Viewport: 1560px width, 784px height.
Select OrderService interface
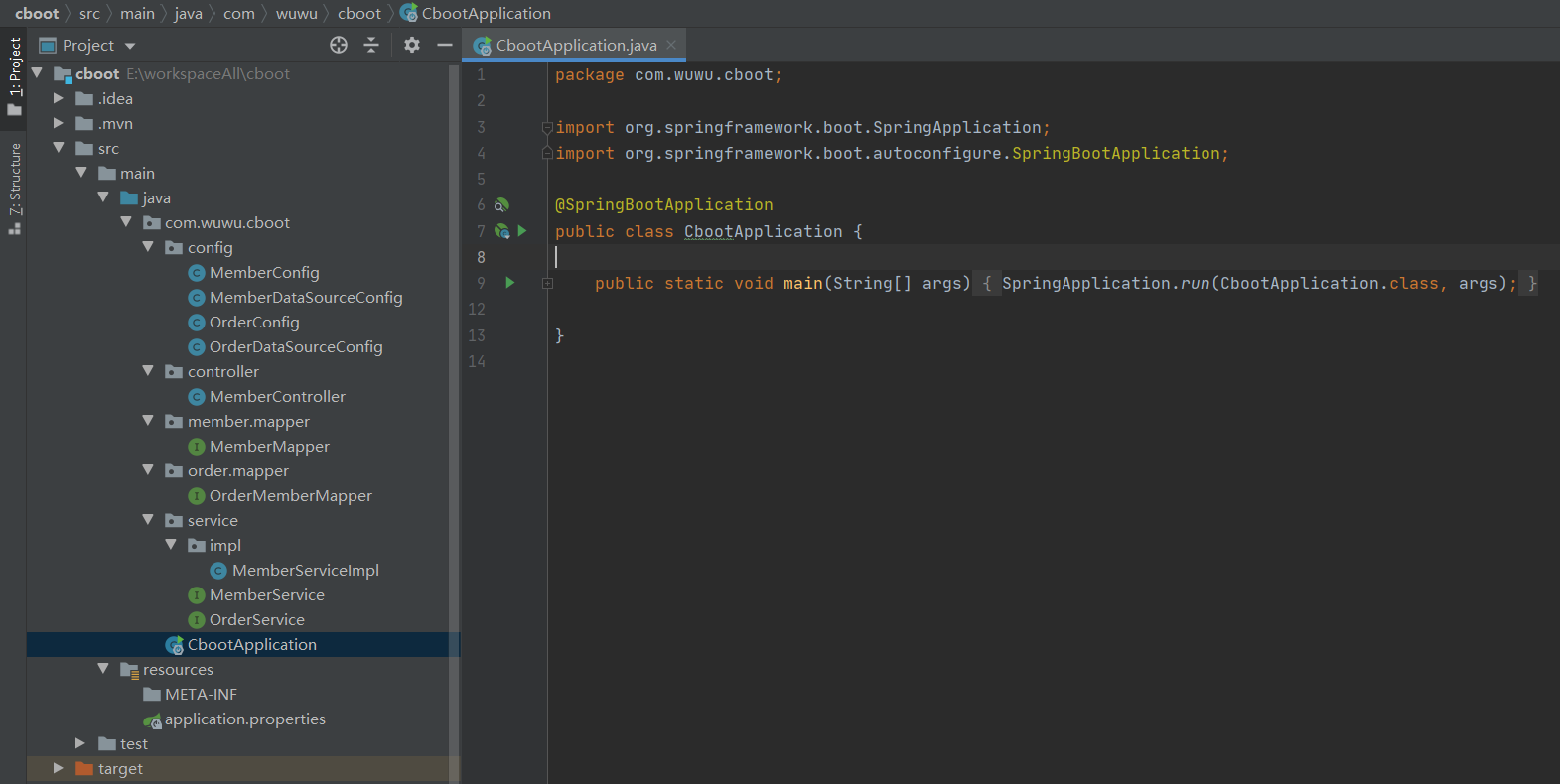(x=256, y=619)
